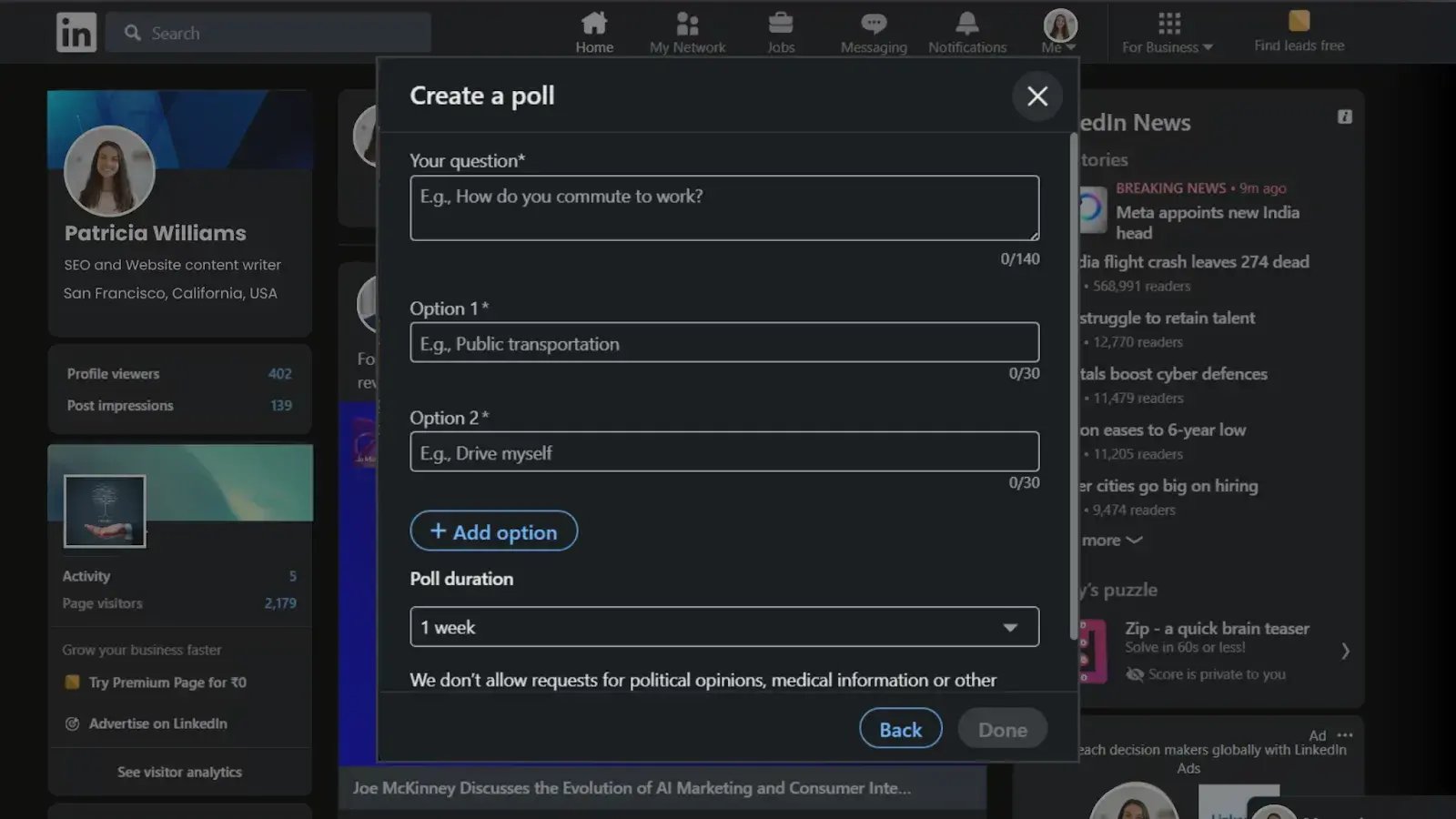Viewport: 1456px width, 819px height.
Task: Click the Back button
Action: click(900, 729)
